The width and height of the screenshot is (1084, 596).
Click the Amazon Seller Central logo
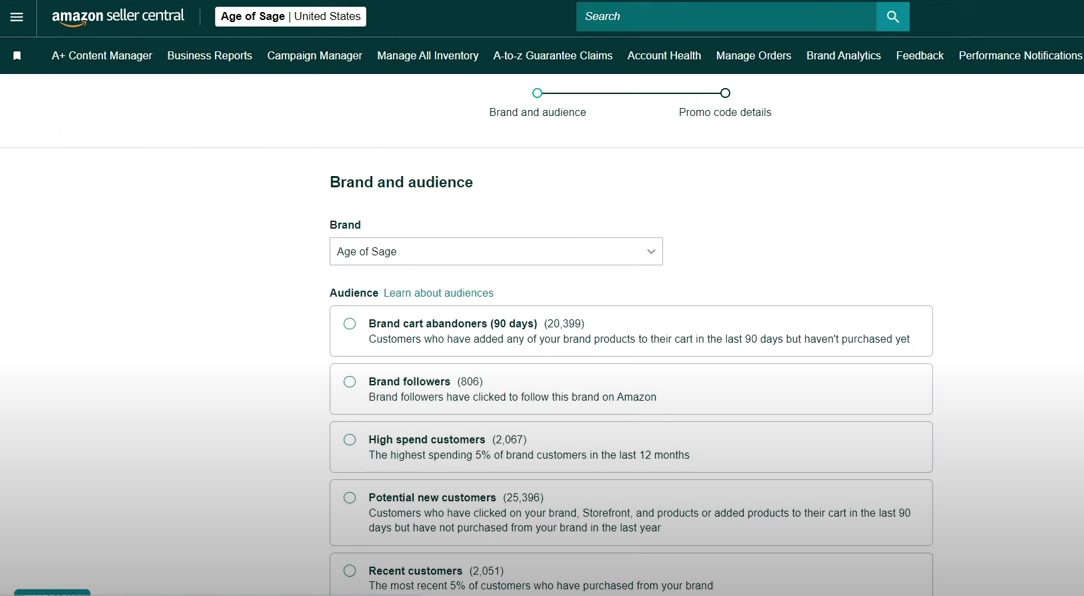118,17
